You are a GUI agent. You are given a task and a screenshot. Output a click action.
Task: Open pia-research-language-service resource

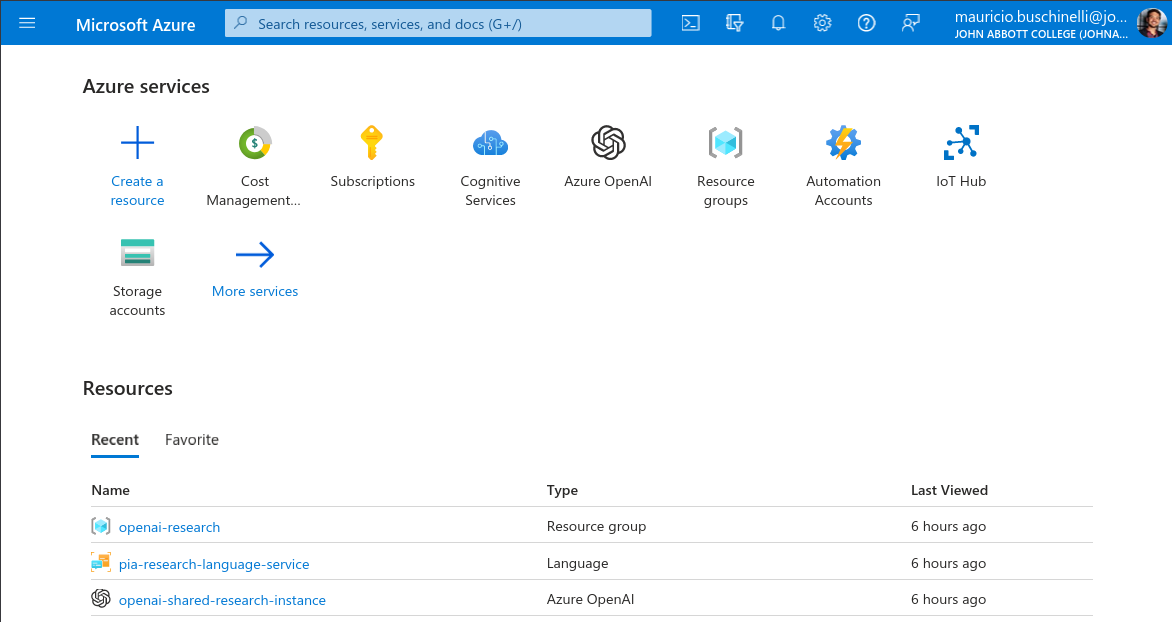[214, 564]
